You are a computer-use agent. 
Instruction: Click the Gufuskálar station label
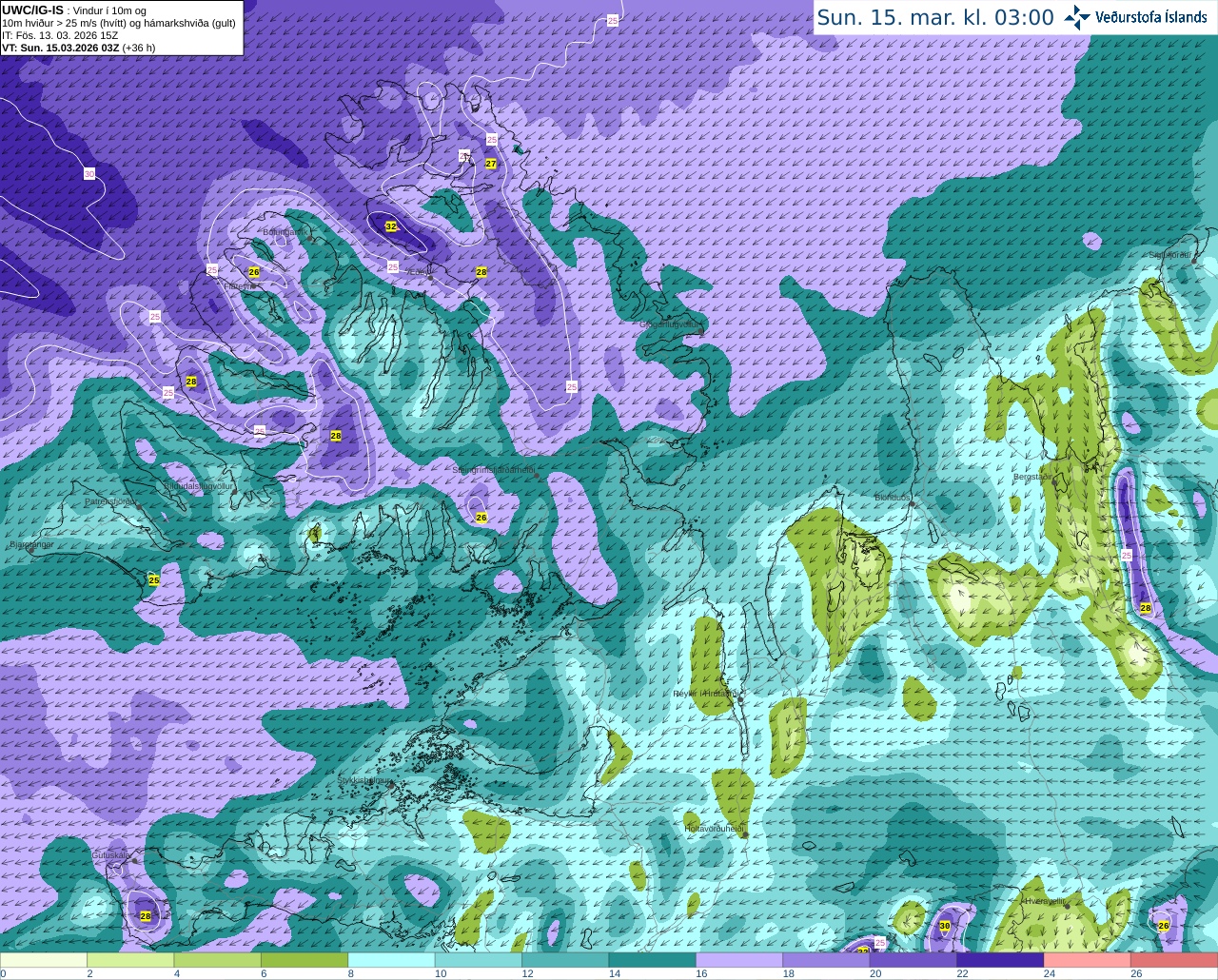(x=110, y=855)
